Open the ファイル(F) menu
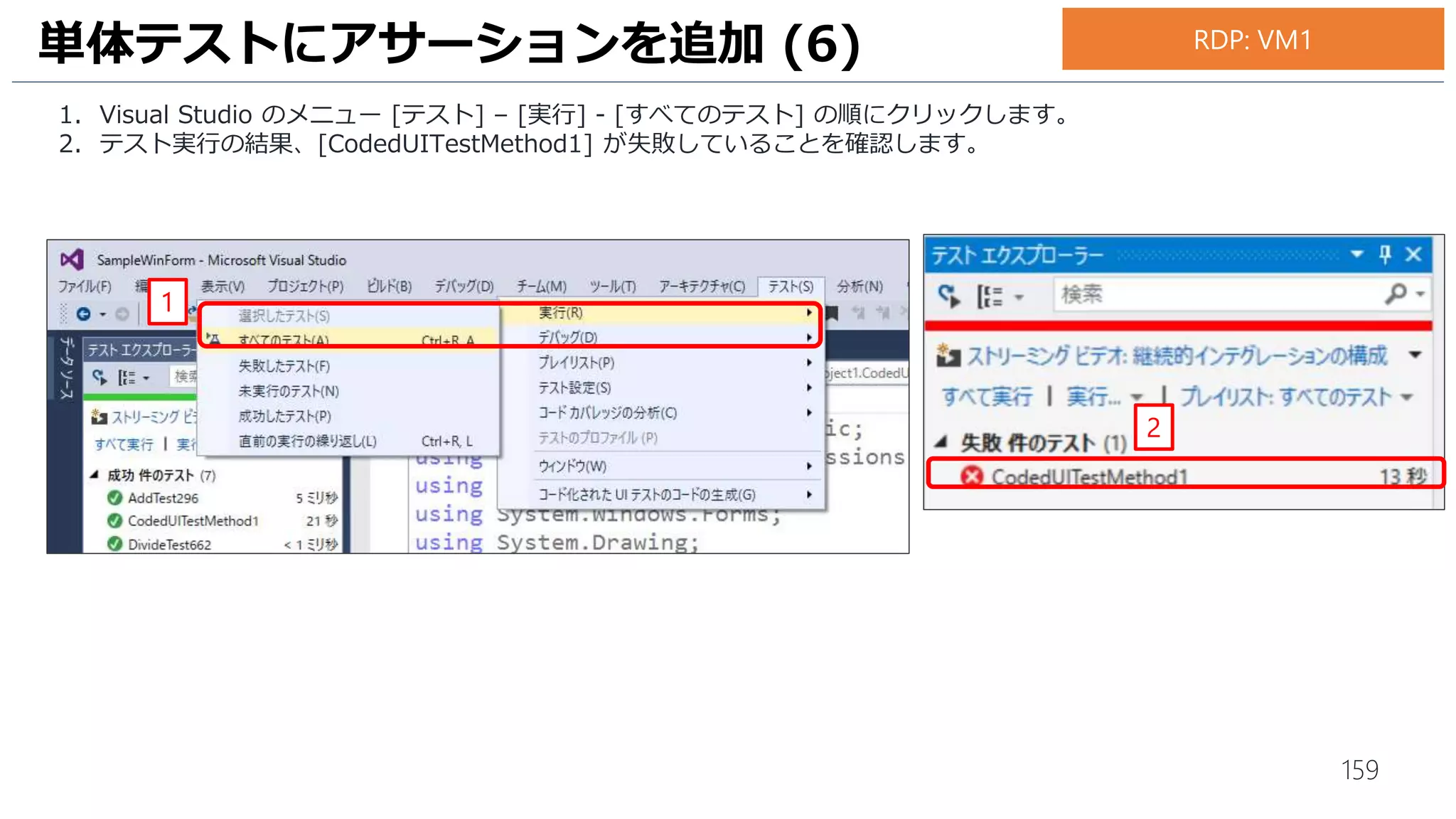The width and height of the screenshot is (1456, 819). (x=85, y=286)
